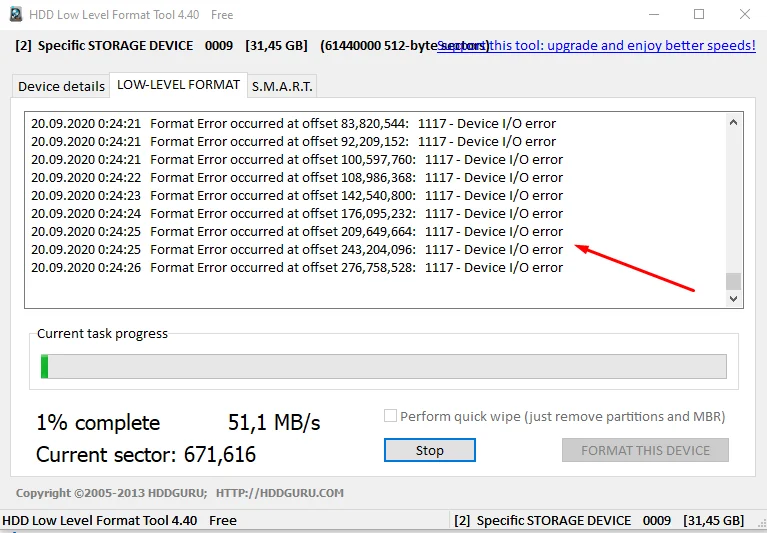Image resolution: width=767 pixels, height=533 pixels.
Task: Click the HTTP://HDDGURU.COM footer text
Action: pos(280,493)
